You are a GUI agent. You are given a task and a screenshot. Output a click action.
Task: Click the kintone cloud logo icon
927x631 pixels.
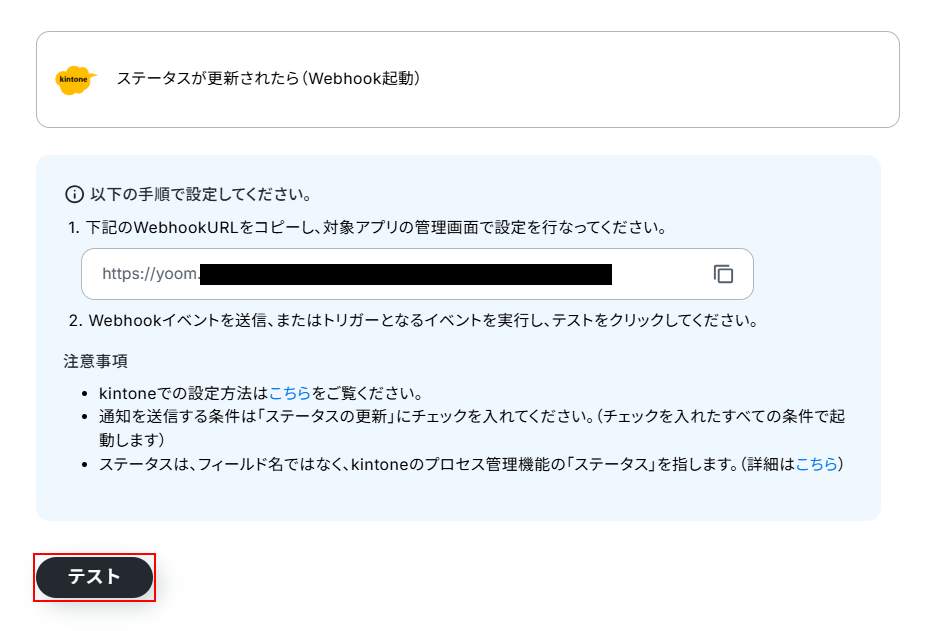pyautogui.click(x=75, y=80)
